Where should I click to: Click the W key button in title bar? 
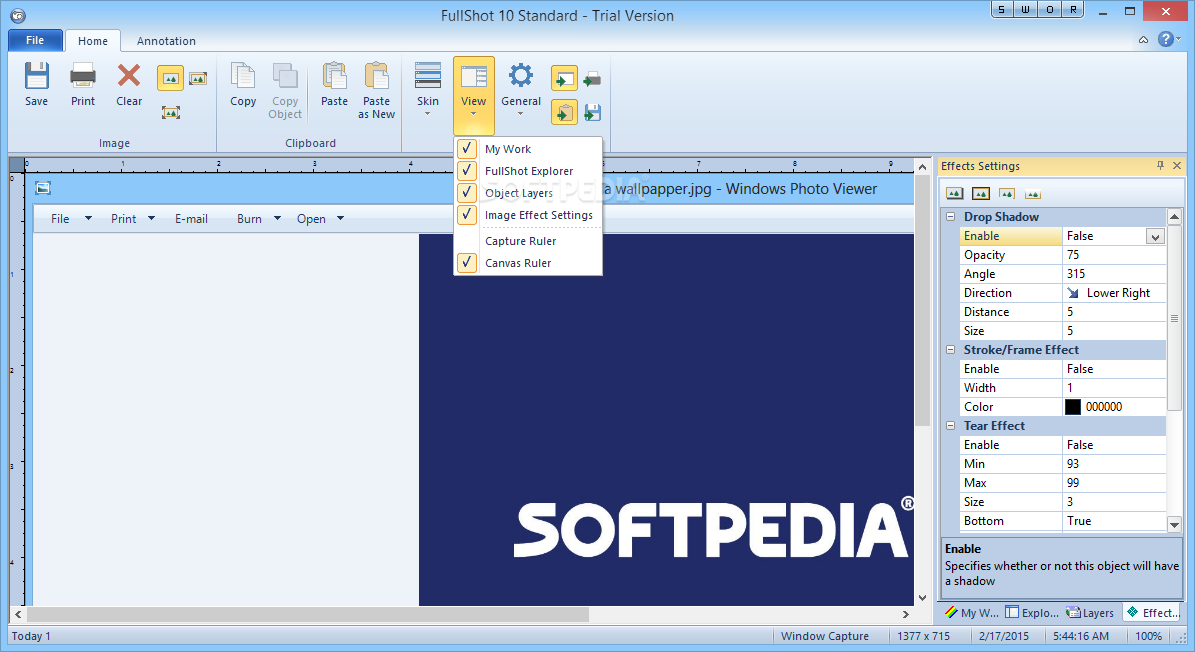(x=1025, y=9)
